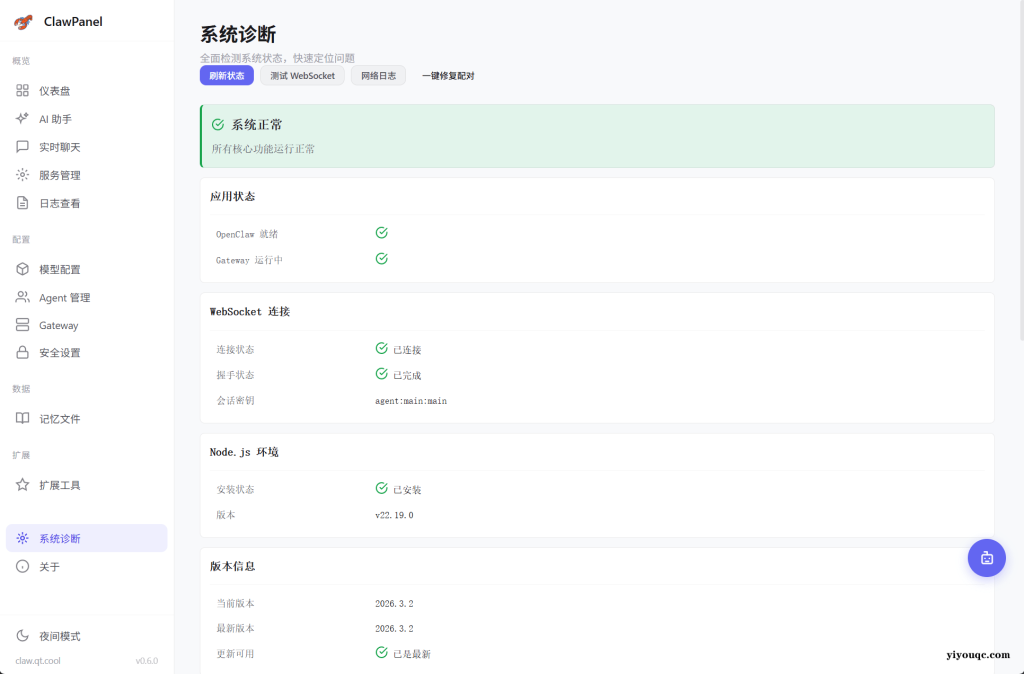Click the 模型配置 cube icon
The height and width of the screenshot is (674, 1024).
coord(22,268)
